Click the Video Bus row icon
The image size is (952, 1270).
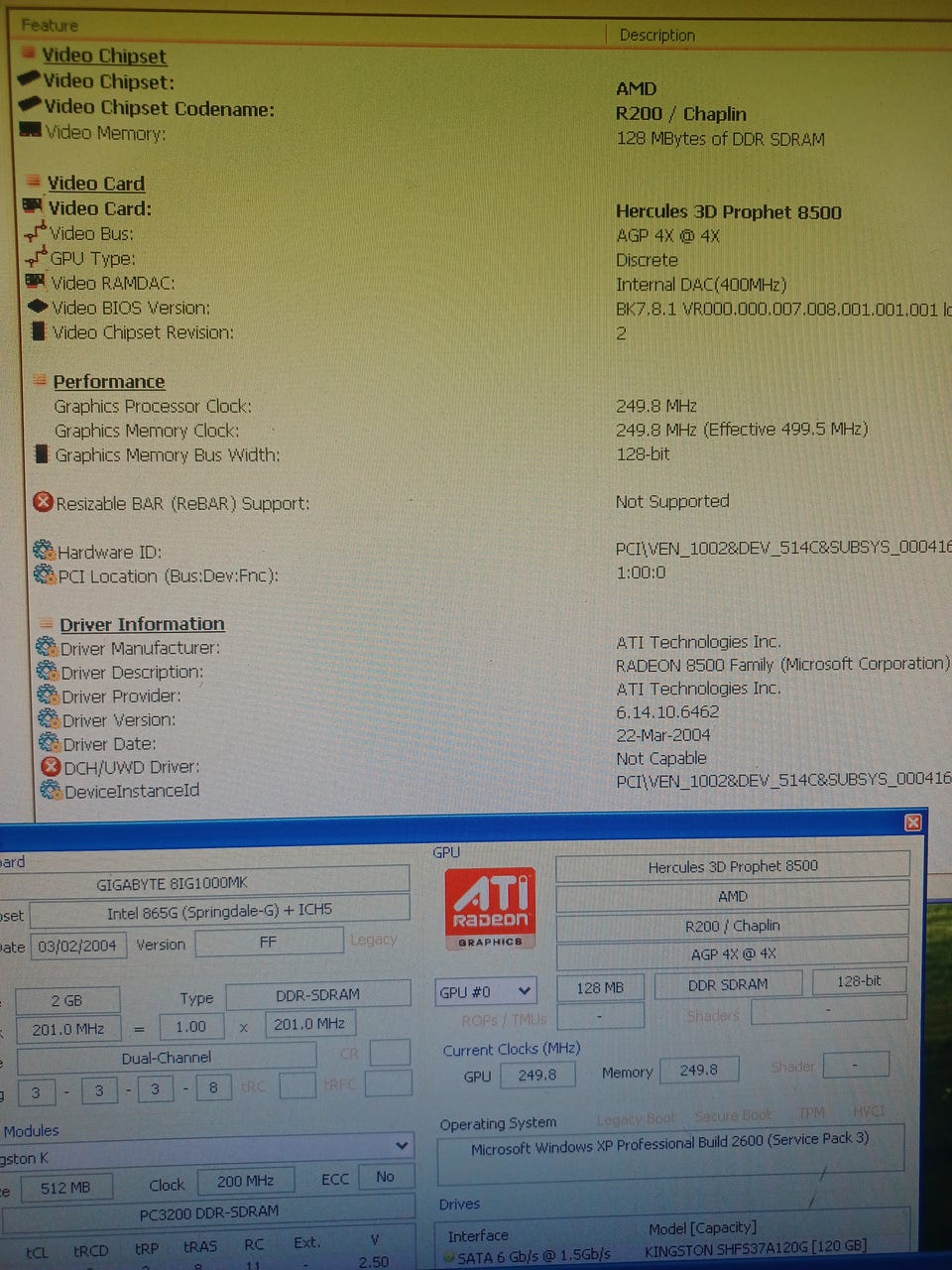(x=36, y=232)
